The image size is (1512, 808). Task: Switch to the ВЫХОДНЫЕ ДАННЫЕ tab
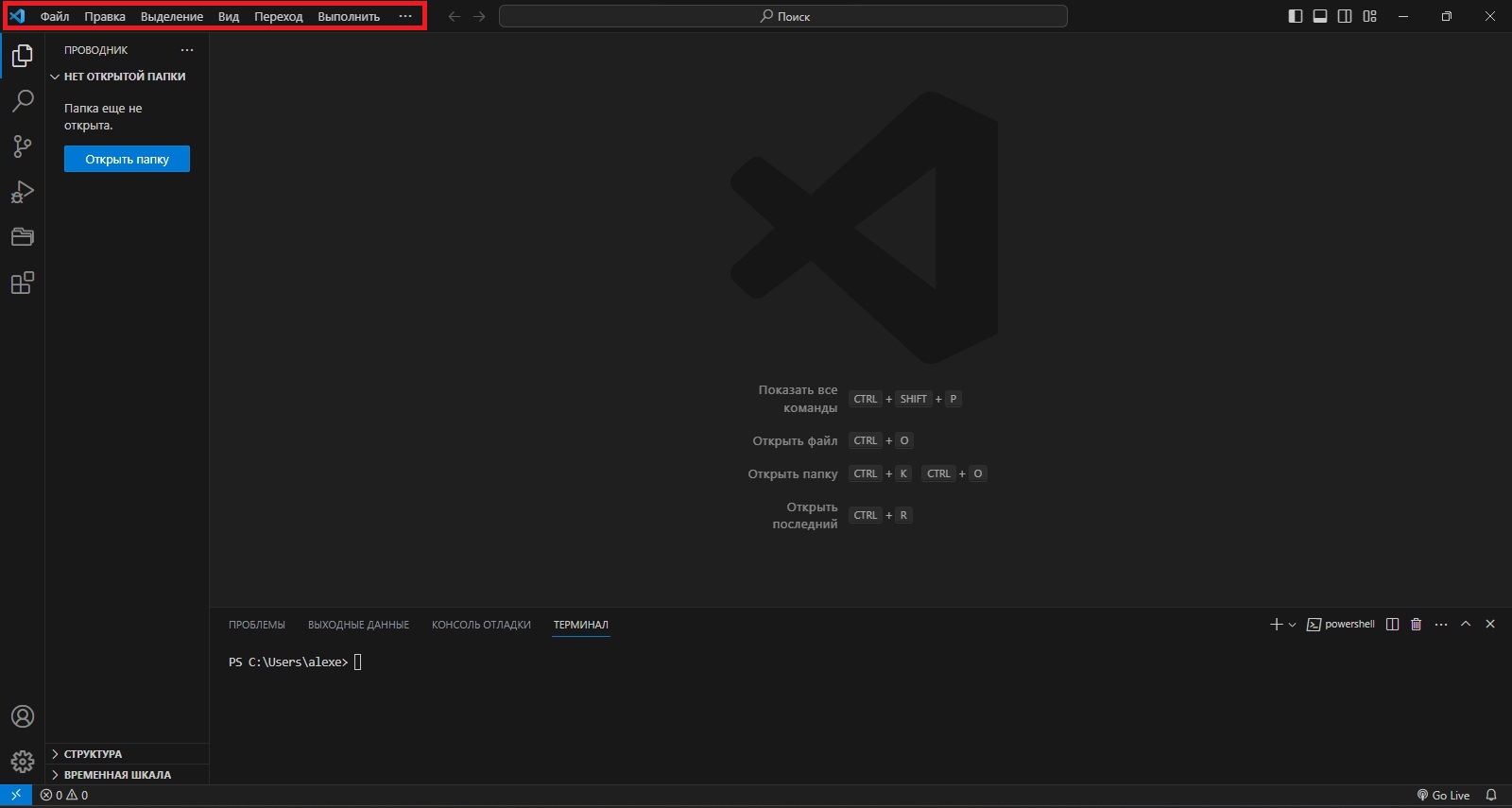(358, 625)
